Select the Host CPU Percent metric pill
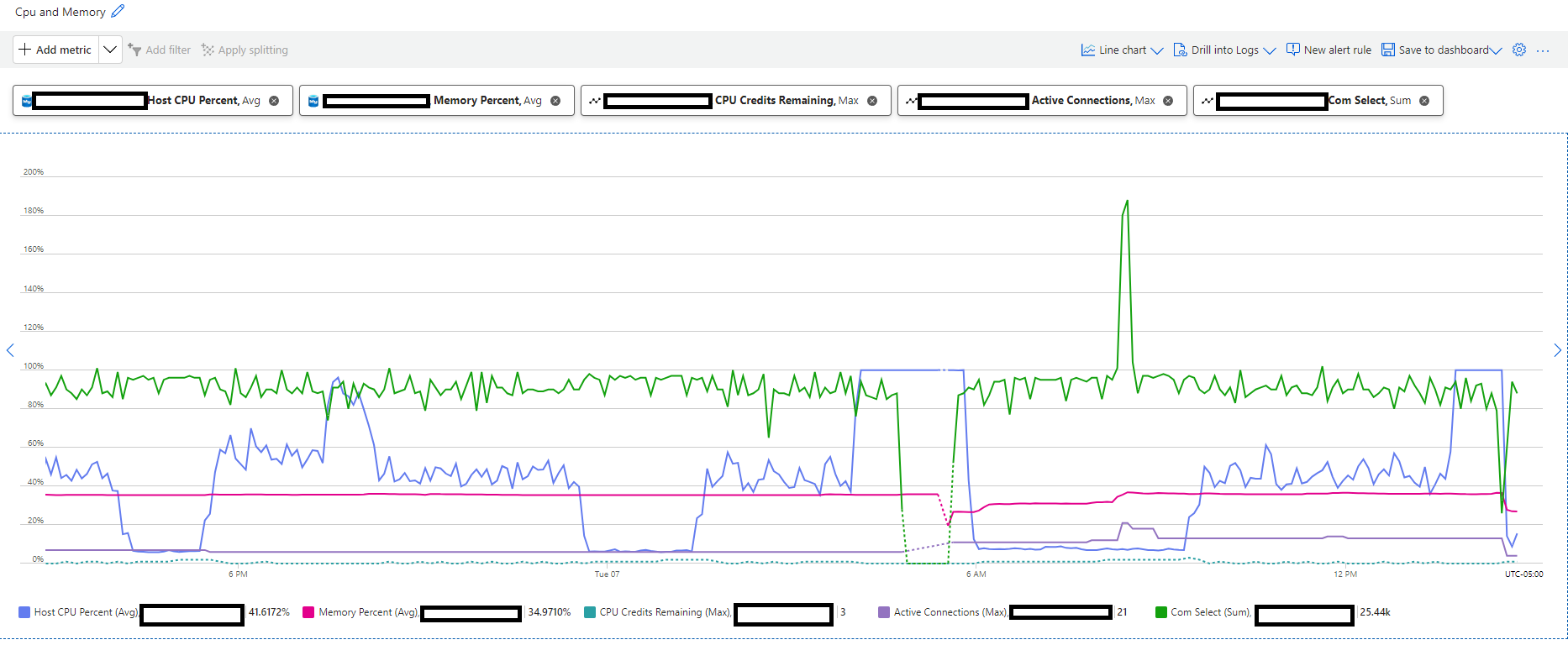This screenshot has width=1568, height=645. point(153,100)
